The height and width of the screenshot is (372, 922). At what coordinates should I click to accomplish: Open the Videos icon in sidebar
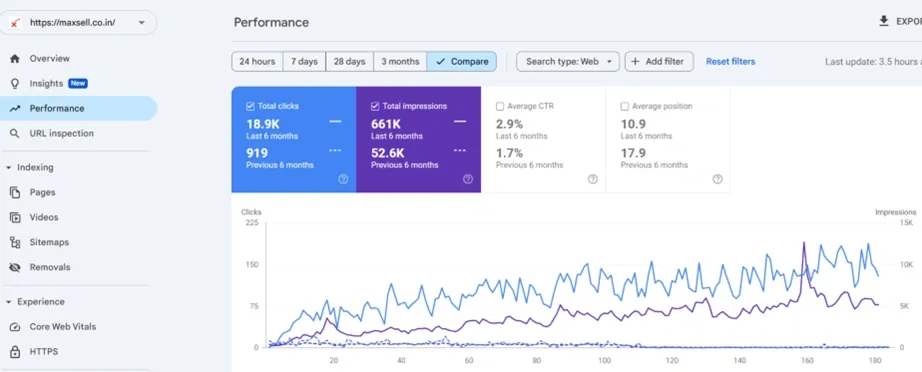click(15, 217)
